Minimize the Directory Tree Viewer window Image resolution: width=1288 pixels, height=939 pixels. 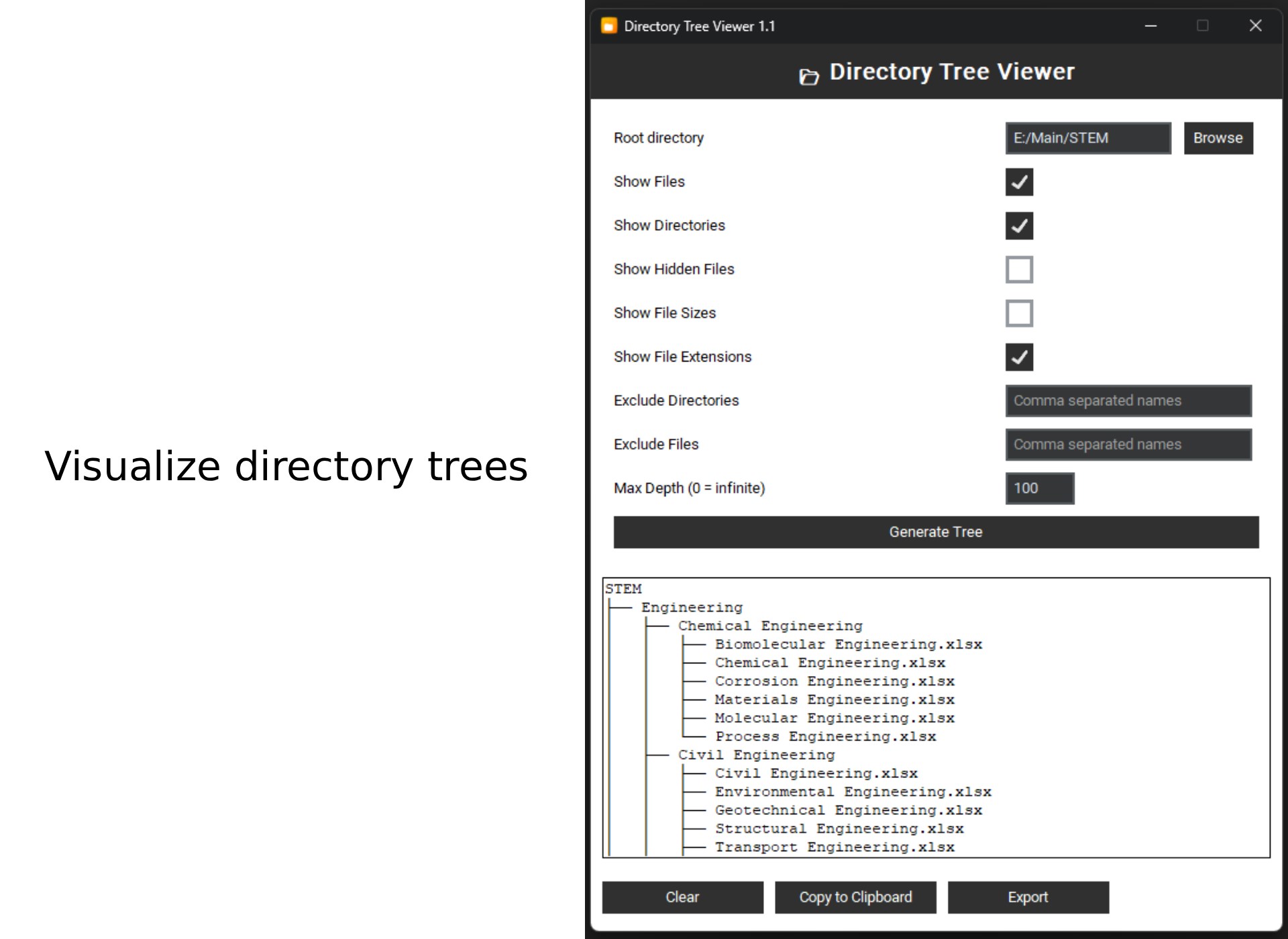[x=1150, y=26]
